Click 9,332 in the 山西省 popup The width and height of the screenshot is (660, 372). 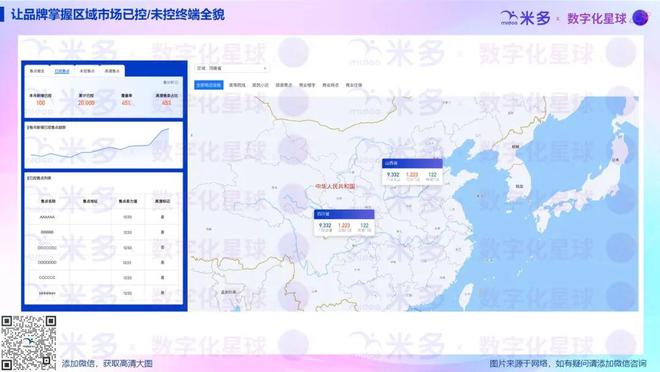pyautogui.click(x=393, y=175)
